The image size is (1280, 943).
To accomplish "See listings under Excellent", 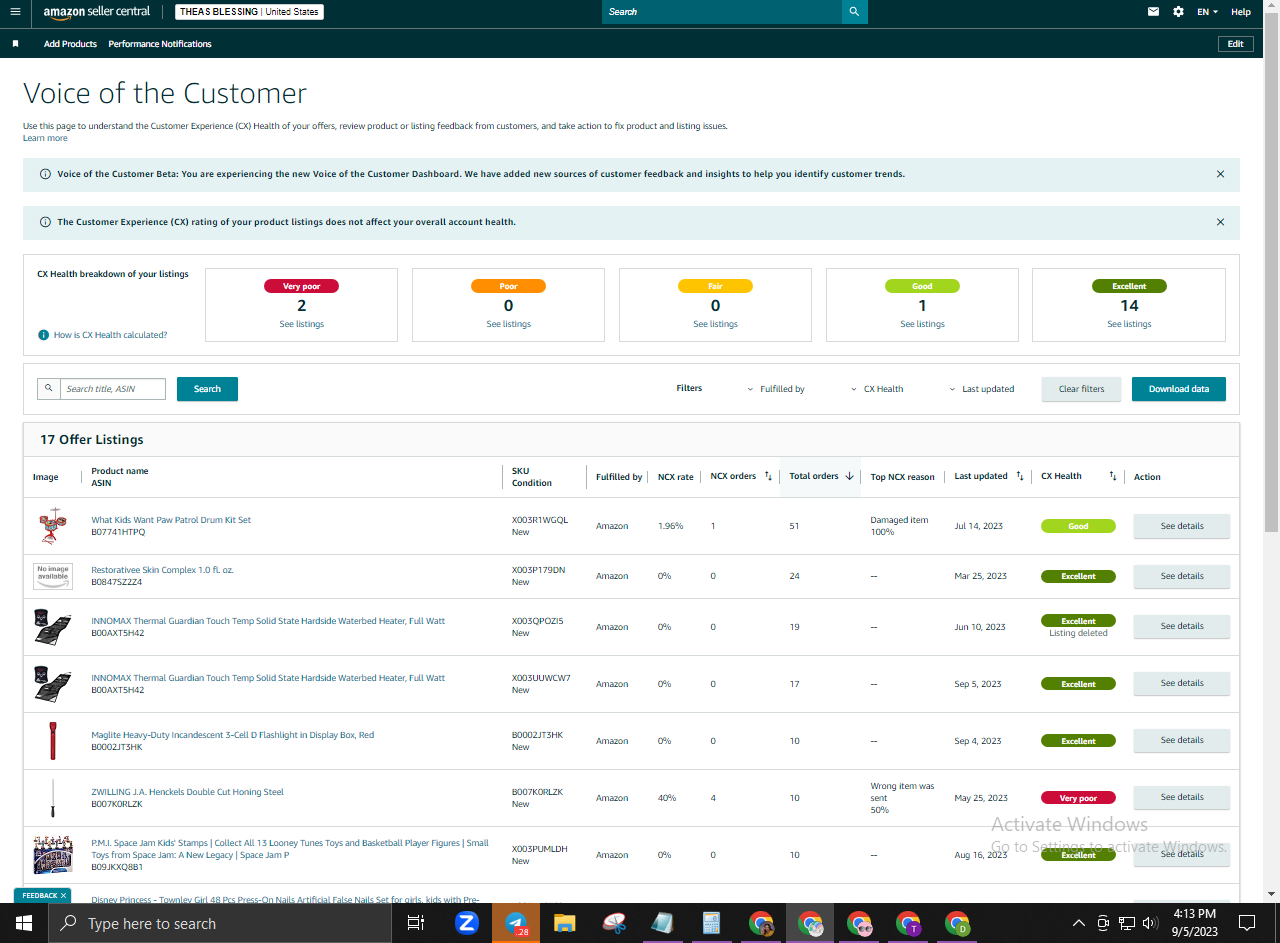I will [x=1129, y=324].
